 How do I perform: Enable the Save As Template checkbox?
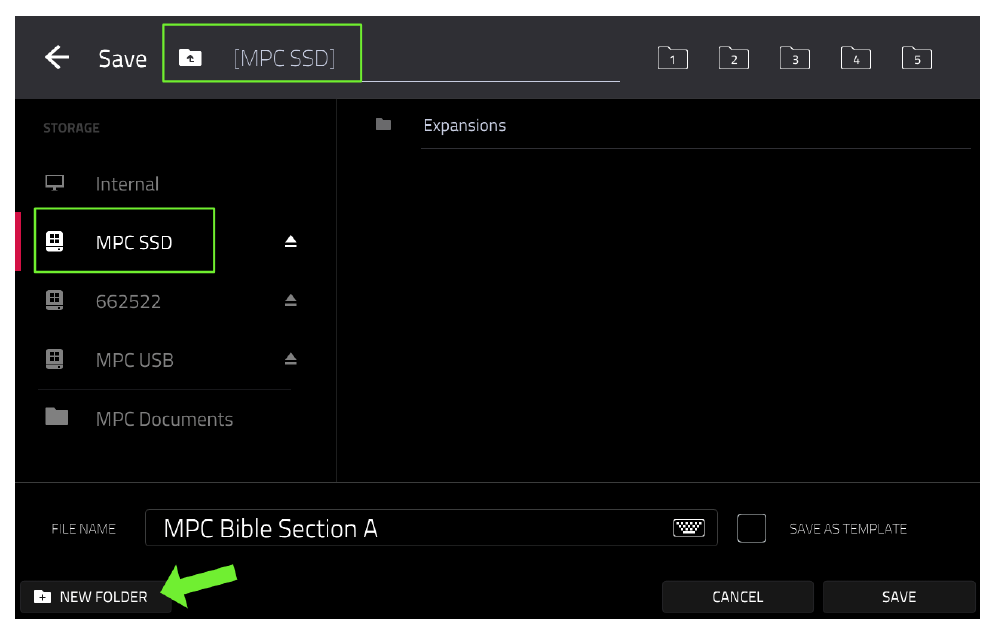pos(751,528)
